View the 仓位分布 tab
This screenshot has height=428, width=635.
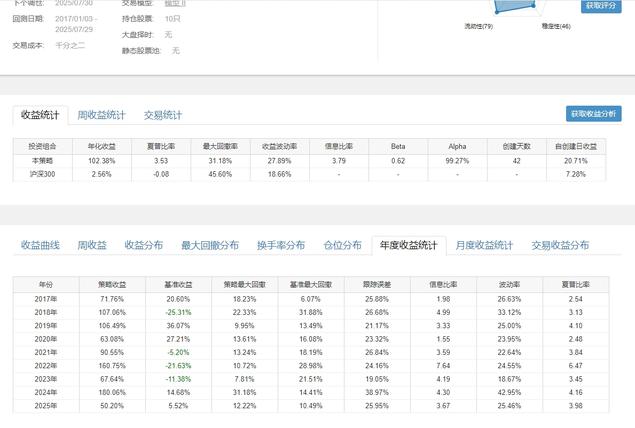(x=342, y=245)
